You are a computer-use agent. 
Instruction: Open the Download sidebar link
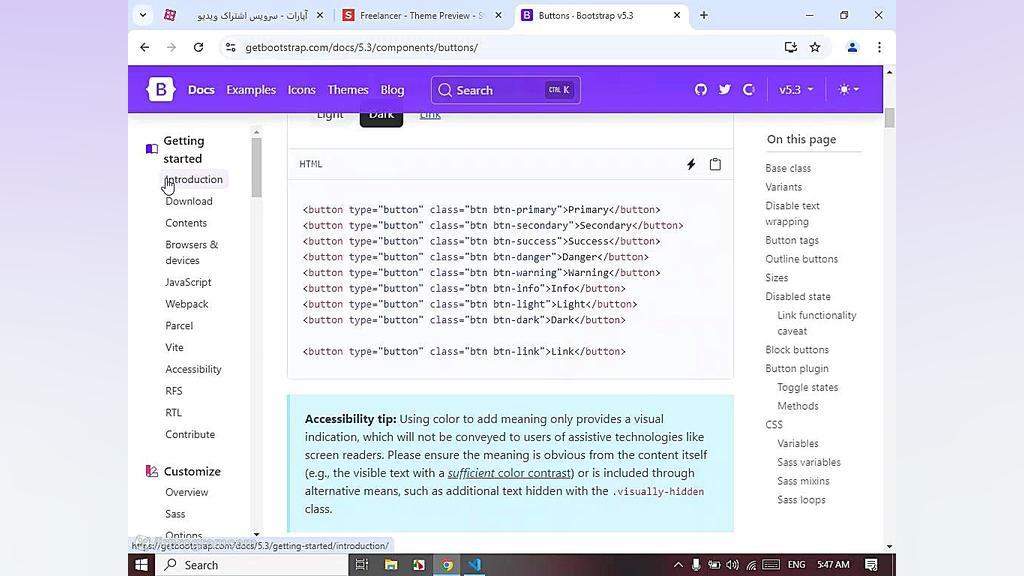pyautogui.click(x=189, y=201)
